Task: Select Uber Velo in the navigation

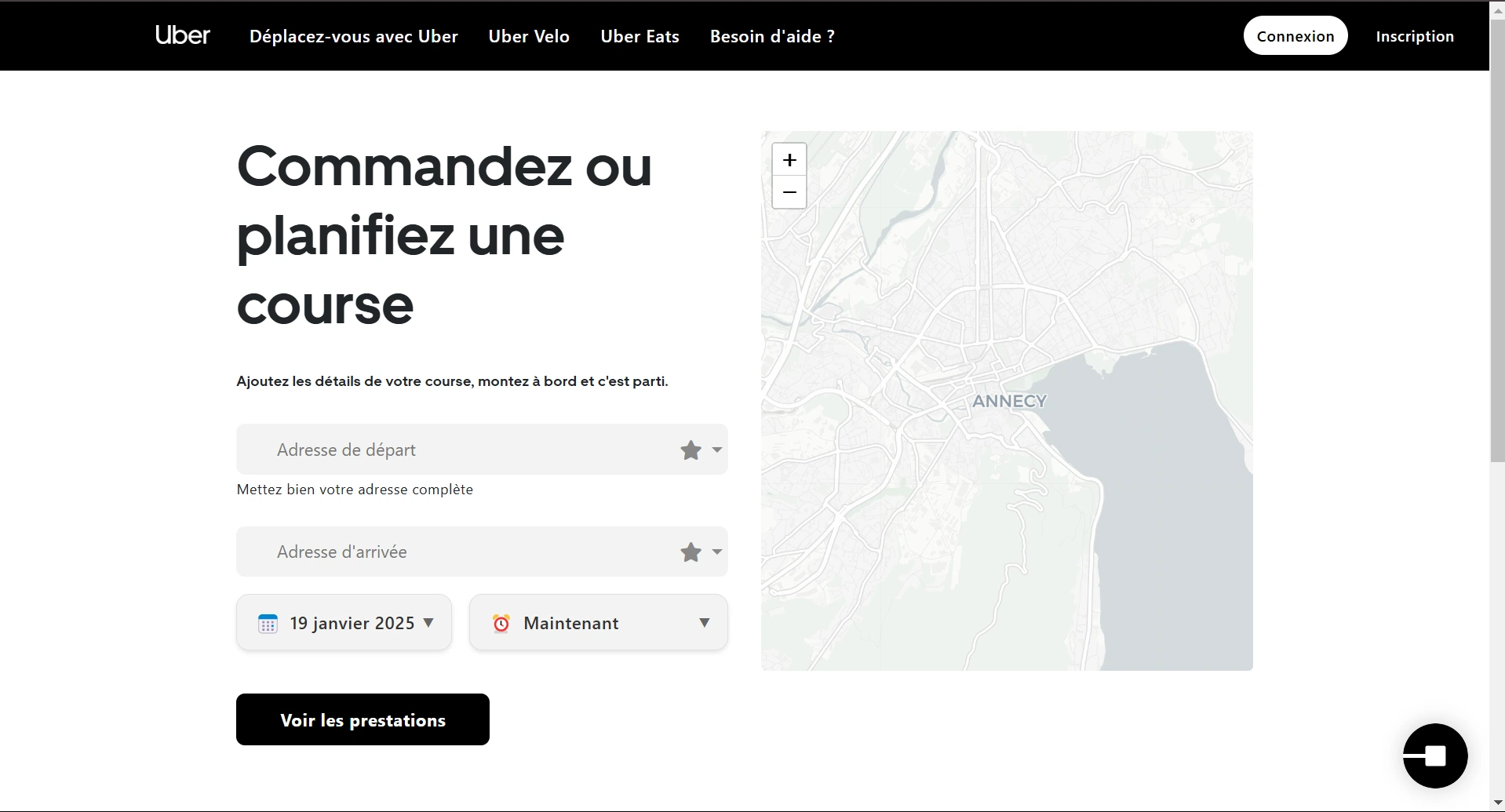Action: (x=529, y=36)
